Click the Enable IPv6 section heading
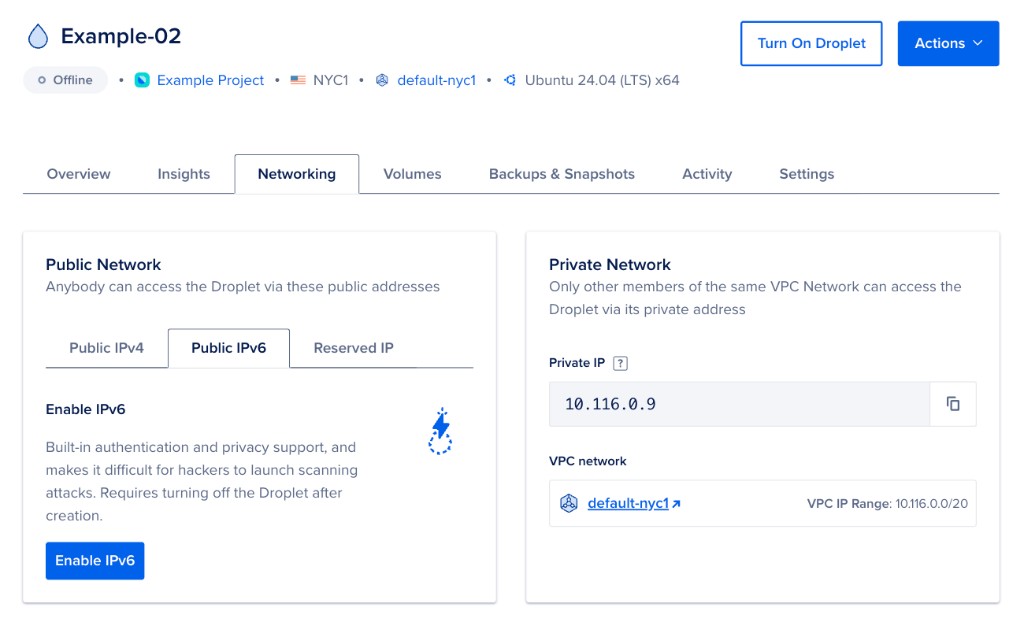The height and width of the screenshot is (622, 1024). (86, 409)
